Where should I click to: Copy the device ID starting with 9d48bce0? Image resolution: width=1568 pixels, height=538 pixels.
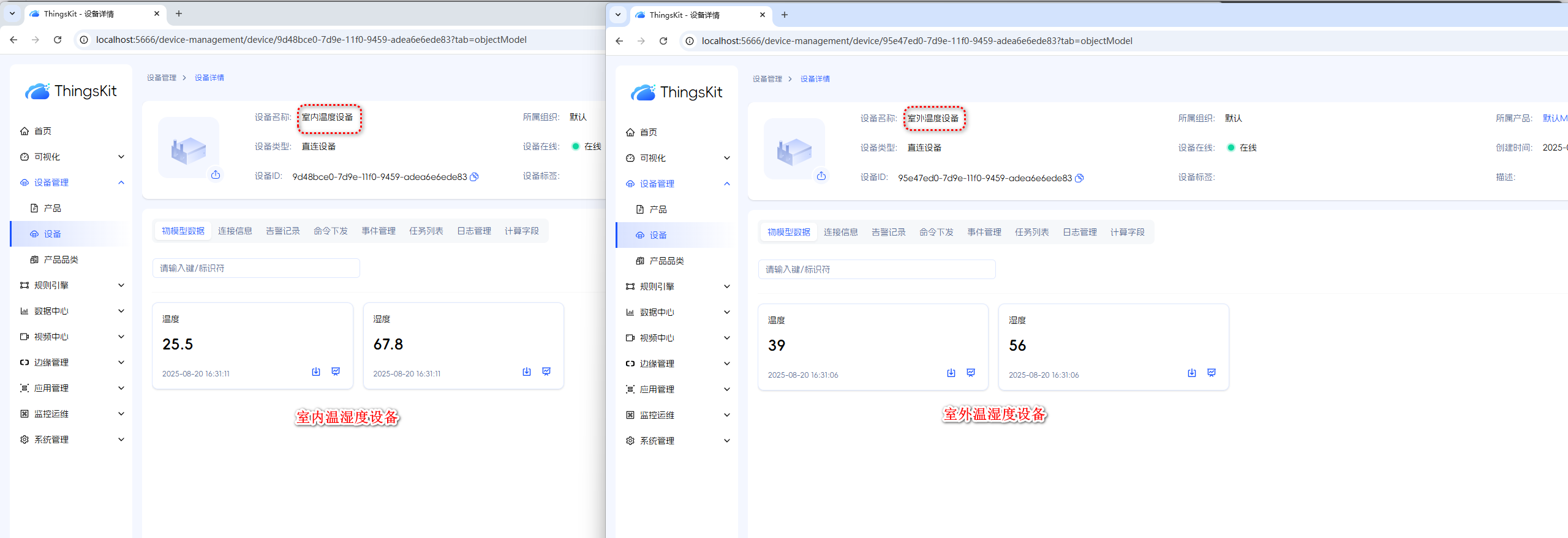click(474, 177)
